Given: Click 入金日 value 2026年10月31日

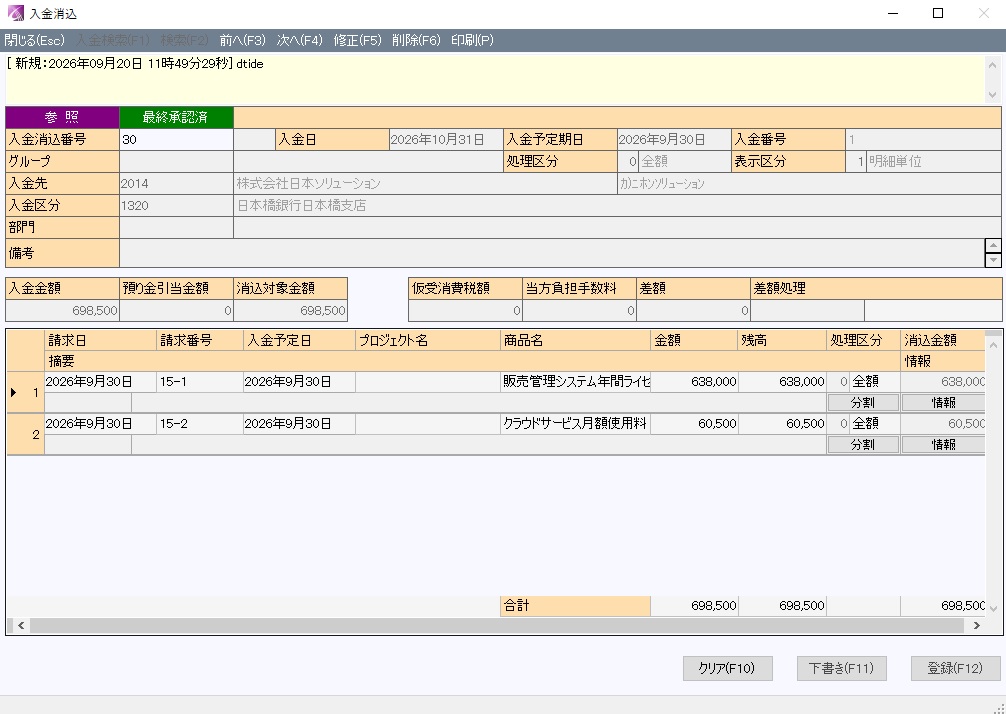Looking at the screenshot, I should click(446, 140).
